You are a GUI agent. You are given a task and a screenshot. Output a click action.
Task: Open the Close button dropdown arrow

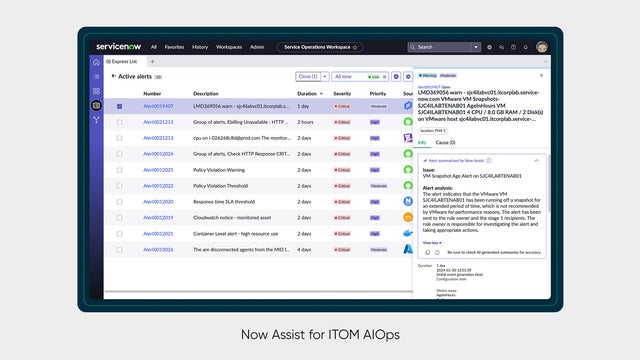[325, 77]
